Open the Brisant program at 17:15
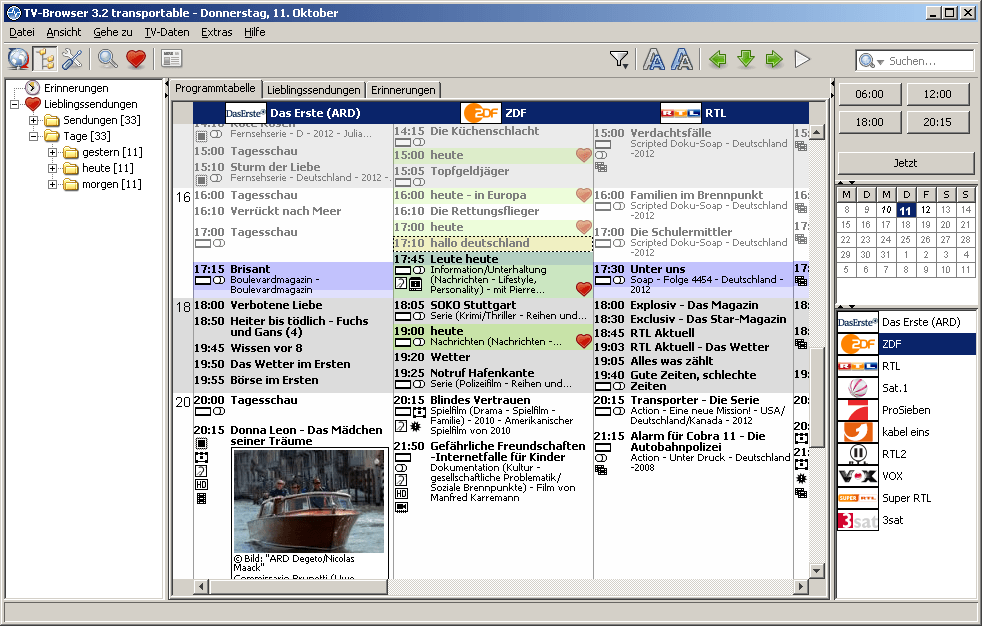Screen dimensions: 982x626 click(x=293, y=279)
